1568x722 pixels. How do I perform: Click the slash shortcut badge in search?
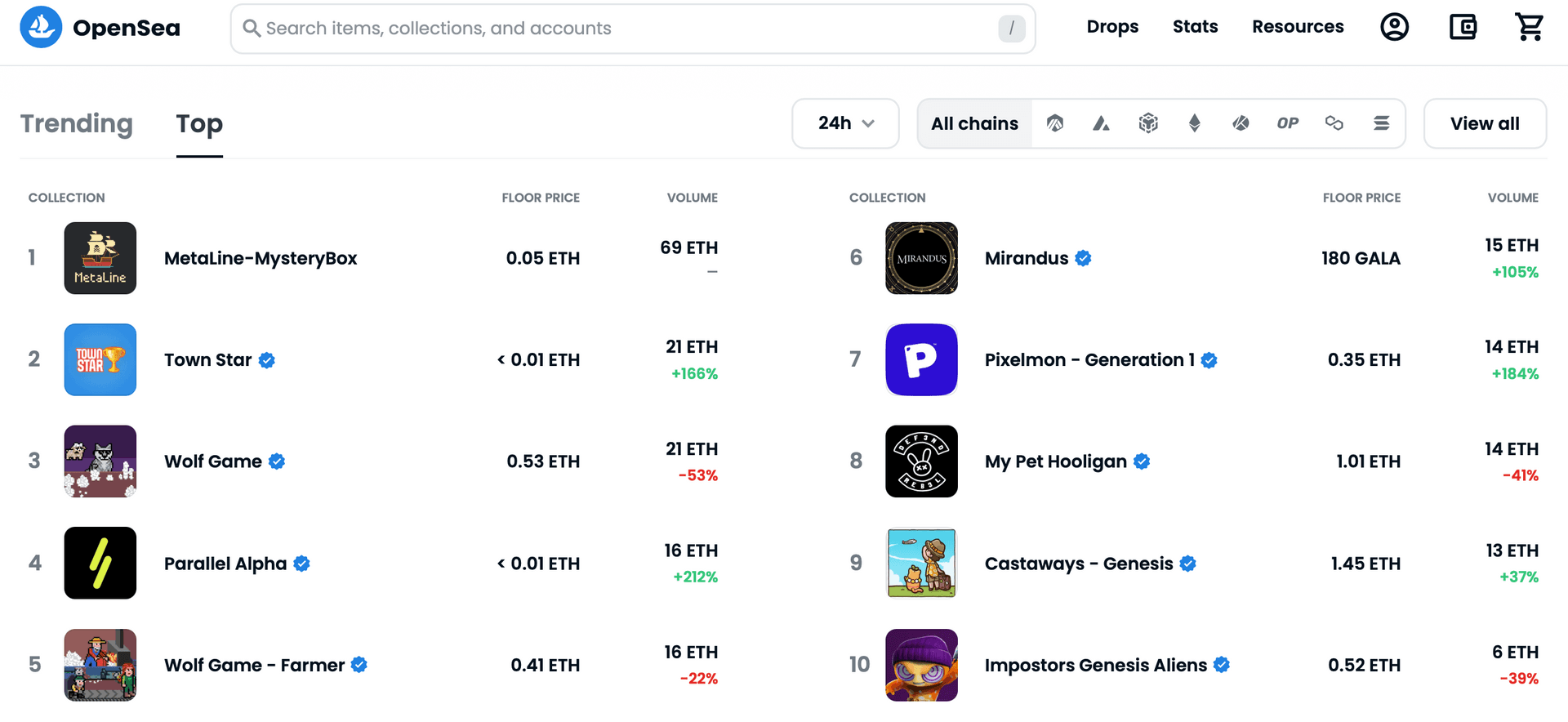pyautogui.click(x=1012, y=29)
